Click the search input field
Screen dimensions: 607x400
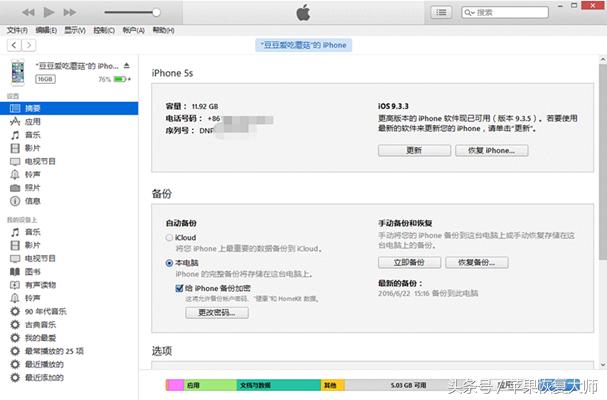[x=505, y=12]
